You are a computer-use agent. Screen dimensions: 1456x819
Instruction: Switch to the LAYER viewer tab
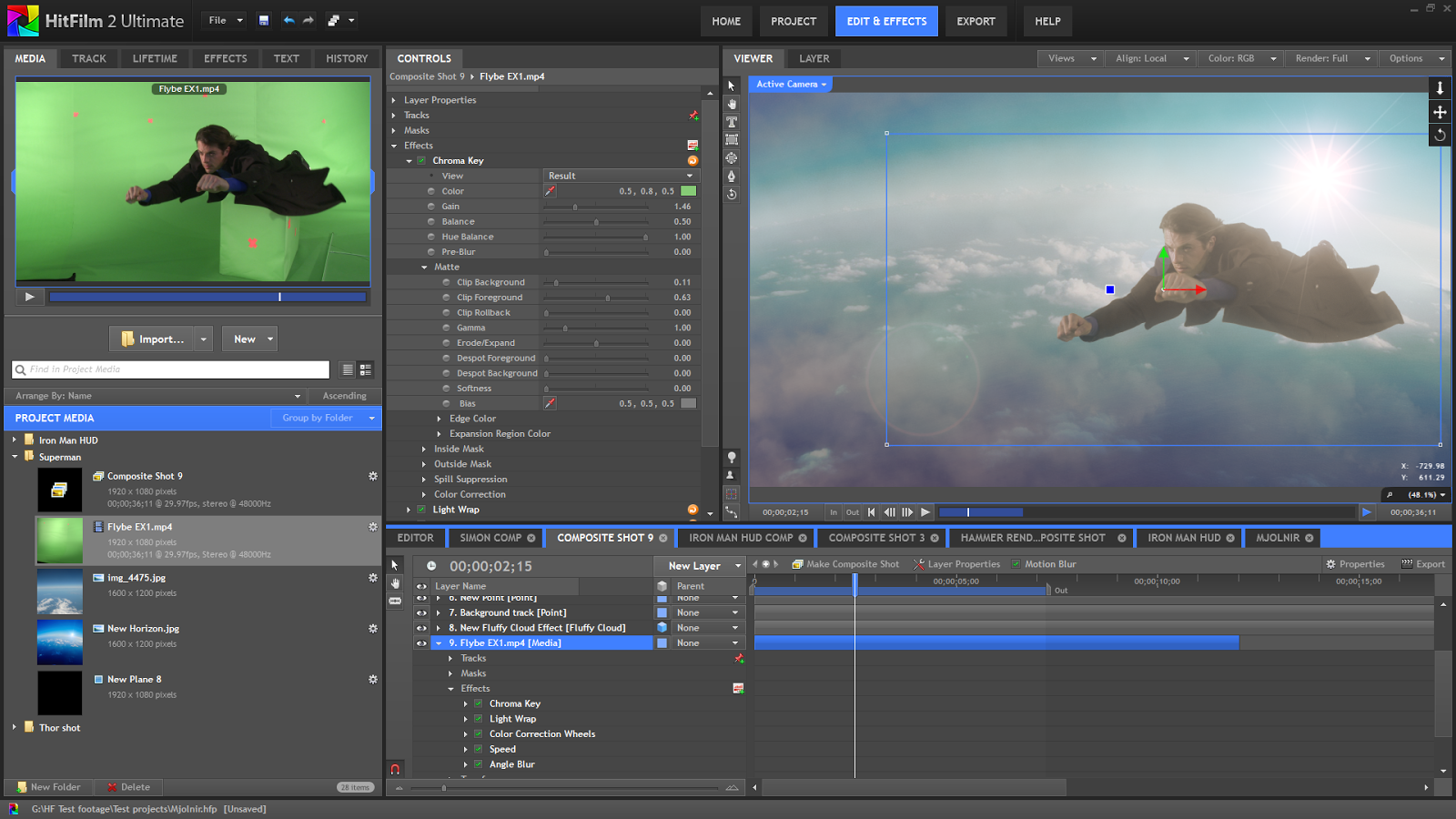pyautogui.click(x=814, y=58)
